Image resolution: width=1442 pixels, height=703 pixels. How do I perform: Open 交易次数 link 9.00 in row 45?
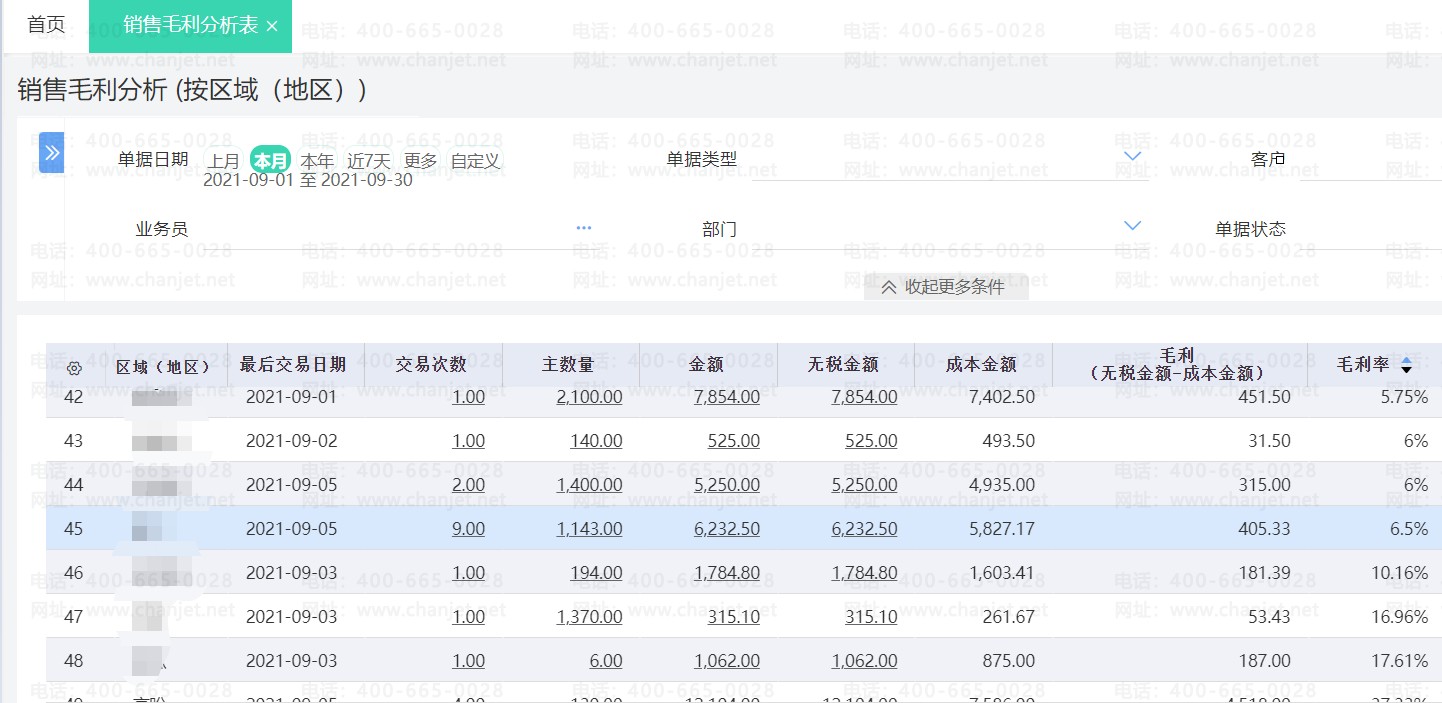[x=468, y=529]
